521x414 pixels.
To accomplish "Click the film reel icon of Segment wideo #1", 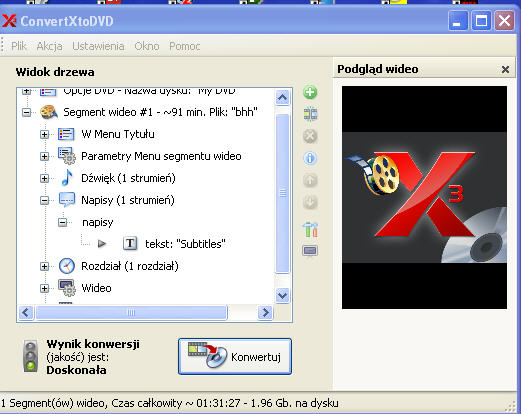I will pos(49,112).
